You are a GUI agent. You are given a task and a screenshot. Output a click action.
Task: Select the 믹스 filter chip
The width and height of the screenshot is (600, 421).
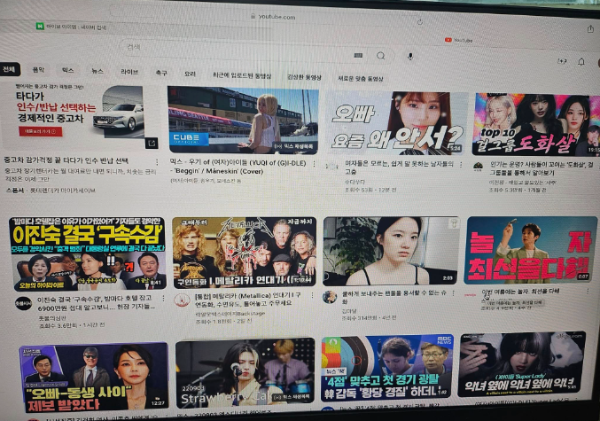68,70
